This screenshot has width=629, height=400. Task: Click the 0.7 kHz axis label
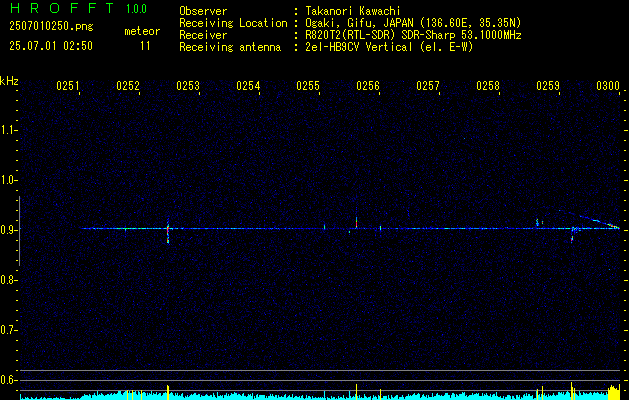[8, 330]
